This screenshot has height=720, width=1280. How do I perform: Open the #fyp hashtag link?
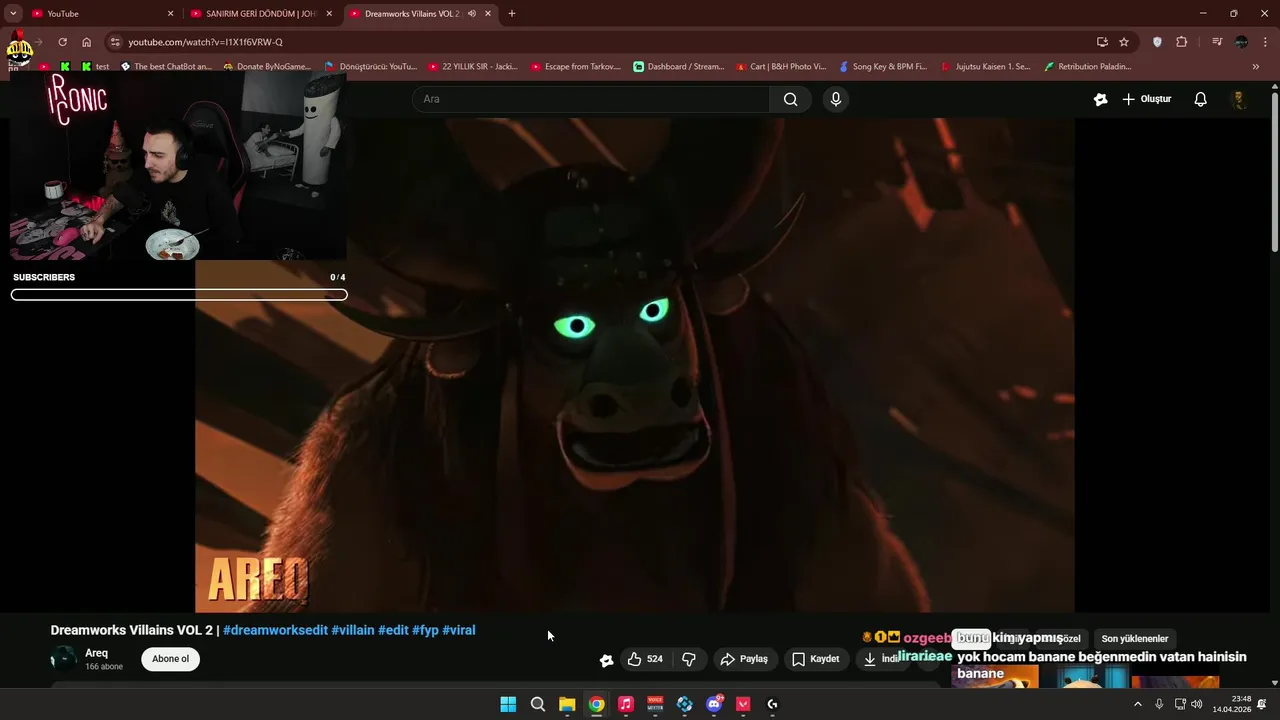[425, 630]
